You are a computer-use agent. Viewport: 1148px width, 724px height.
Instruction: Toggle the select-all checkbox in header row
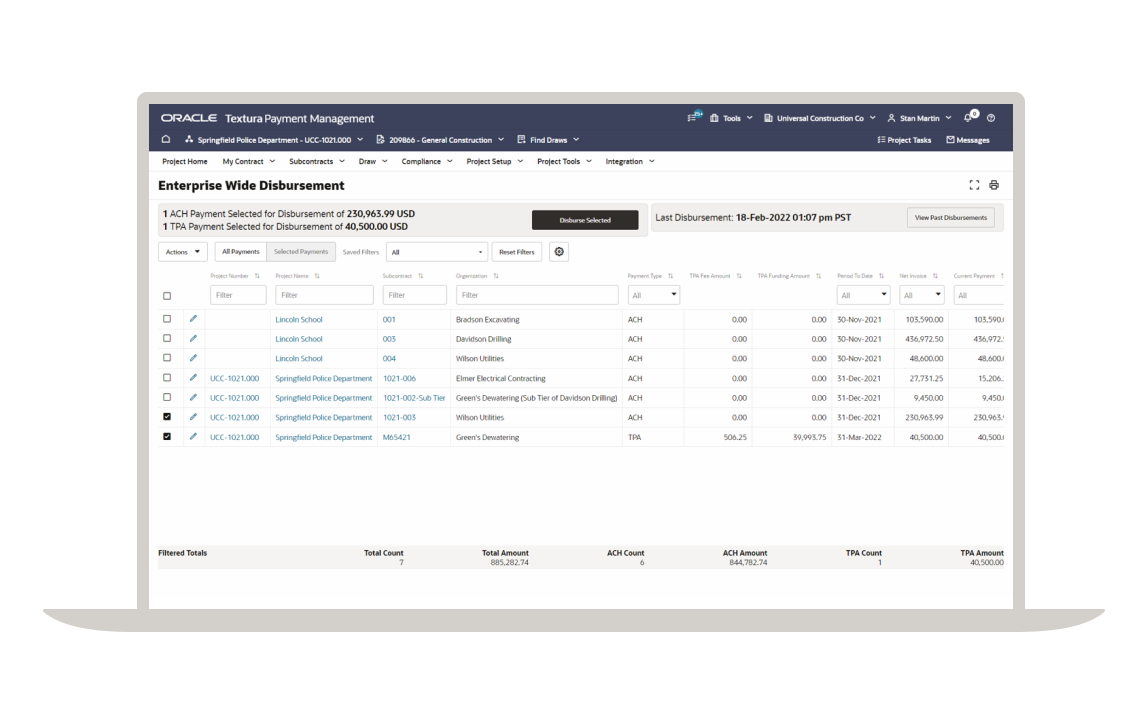[167, 296]
